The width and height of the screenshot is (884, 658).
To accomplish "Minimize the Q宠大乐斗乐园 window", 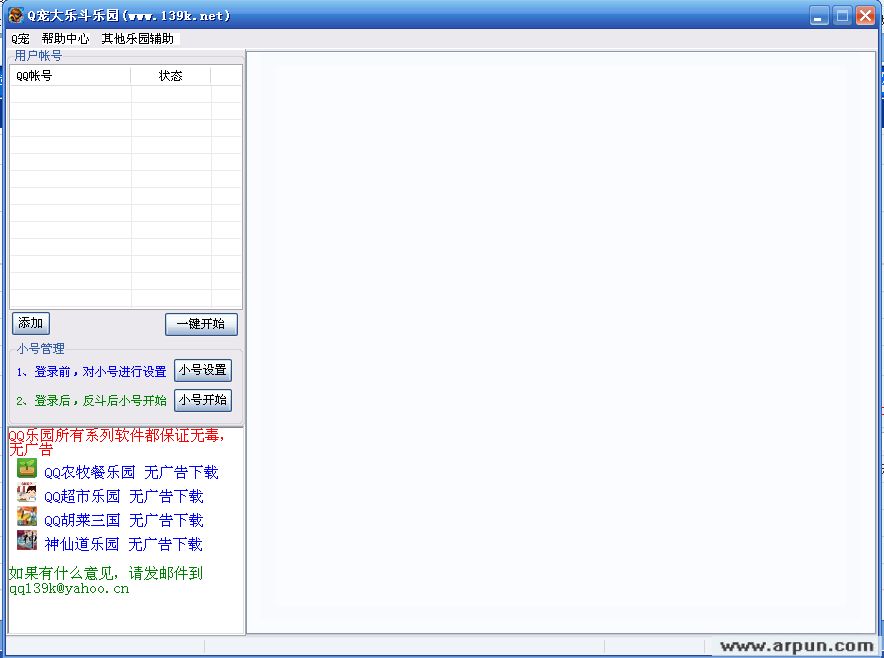I will tap(819, 16).
